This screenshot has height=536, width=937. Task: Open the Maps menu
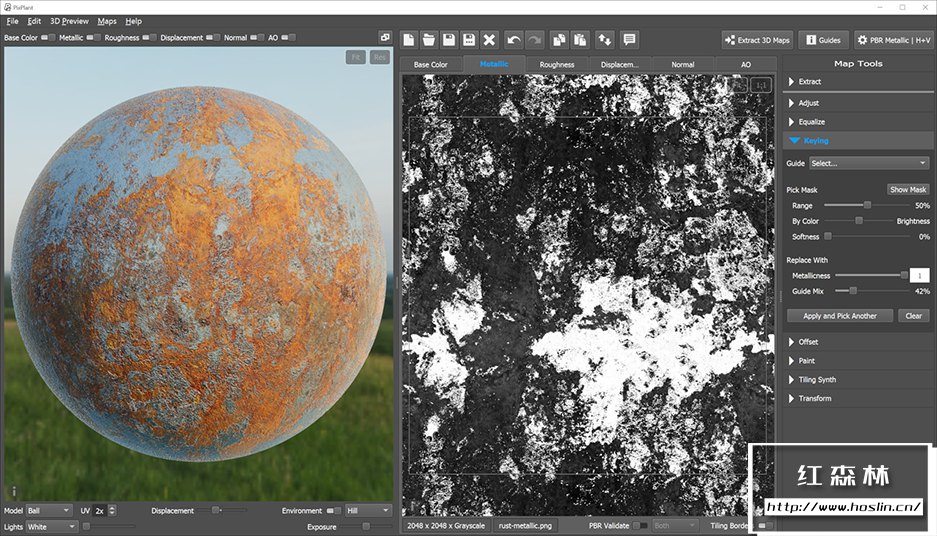[106, 21]
